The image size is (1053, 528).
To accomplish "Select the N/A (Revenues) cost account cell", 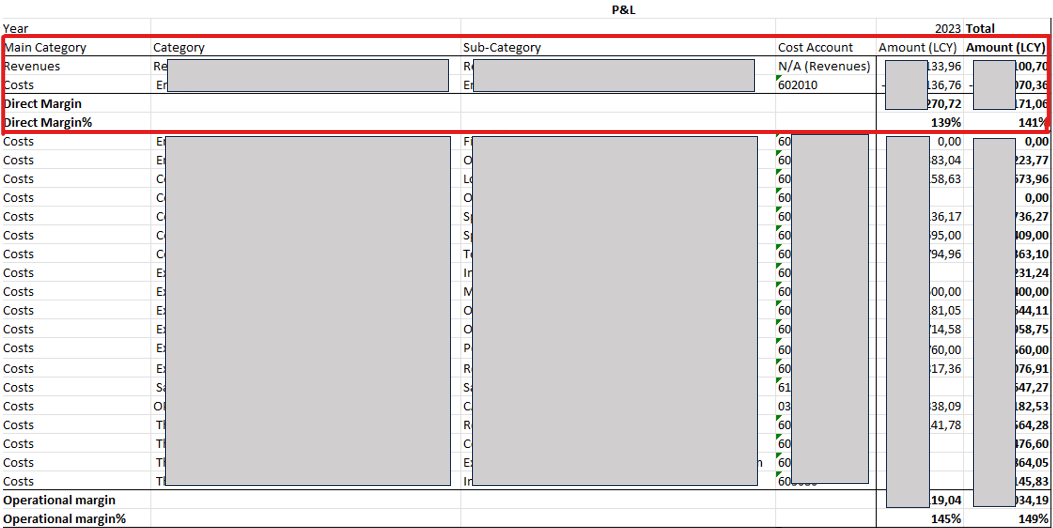I will [x=824, y=67].
